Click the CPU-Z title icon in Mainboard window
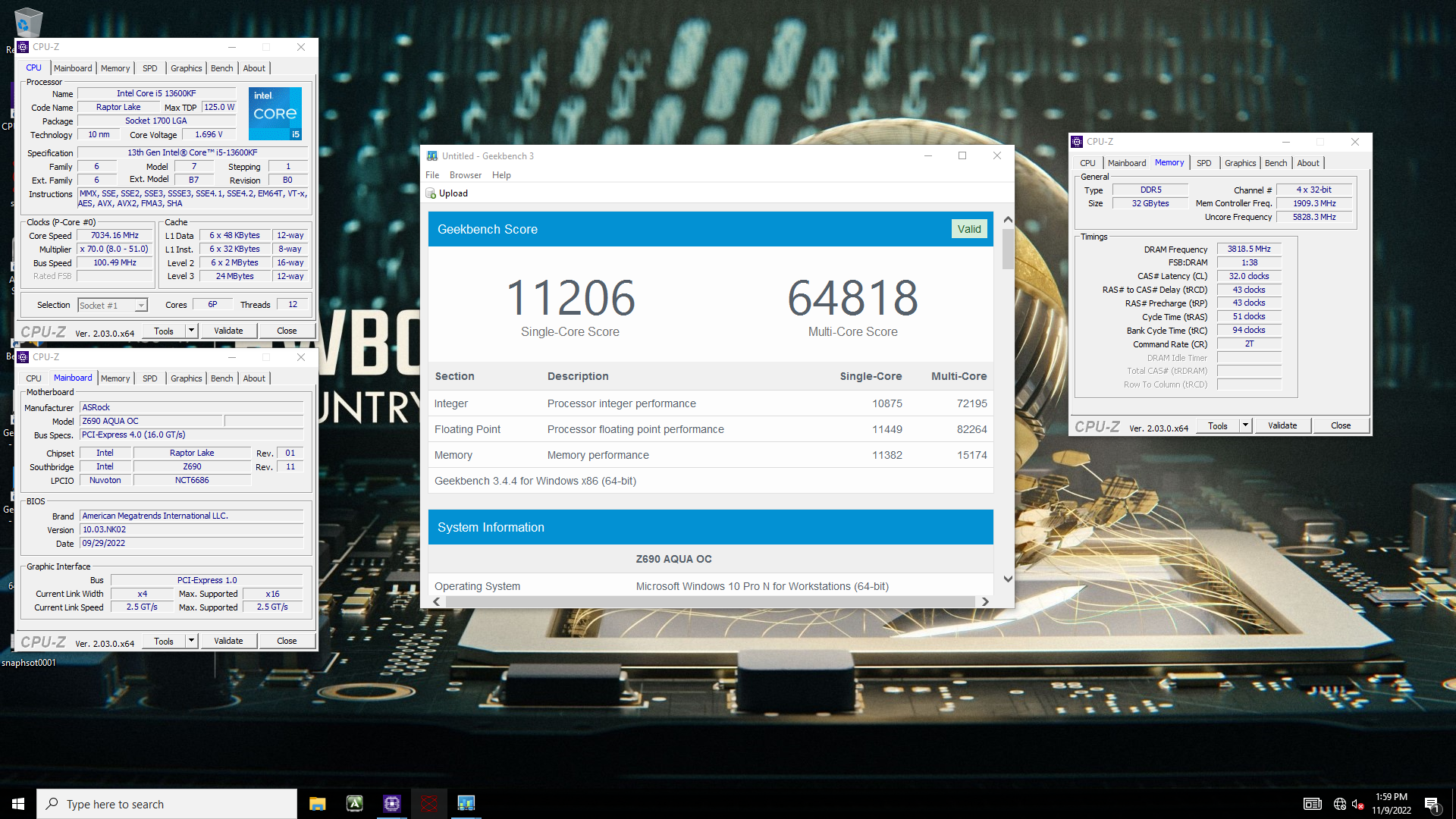 coord(24,357)
